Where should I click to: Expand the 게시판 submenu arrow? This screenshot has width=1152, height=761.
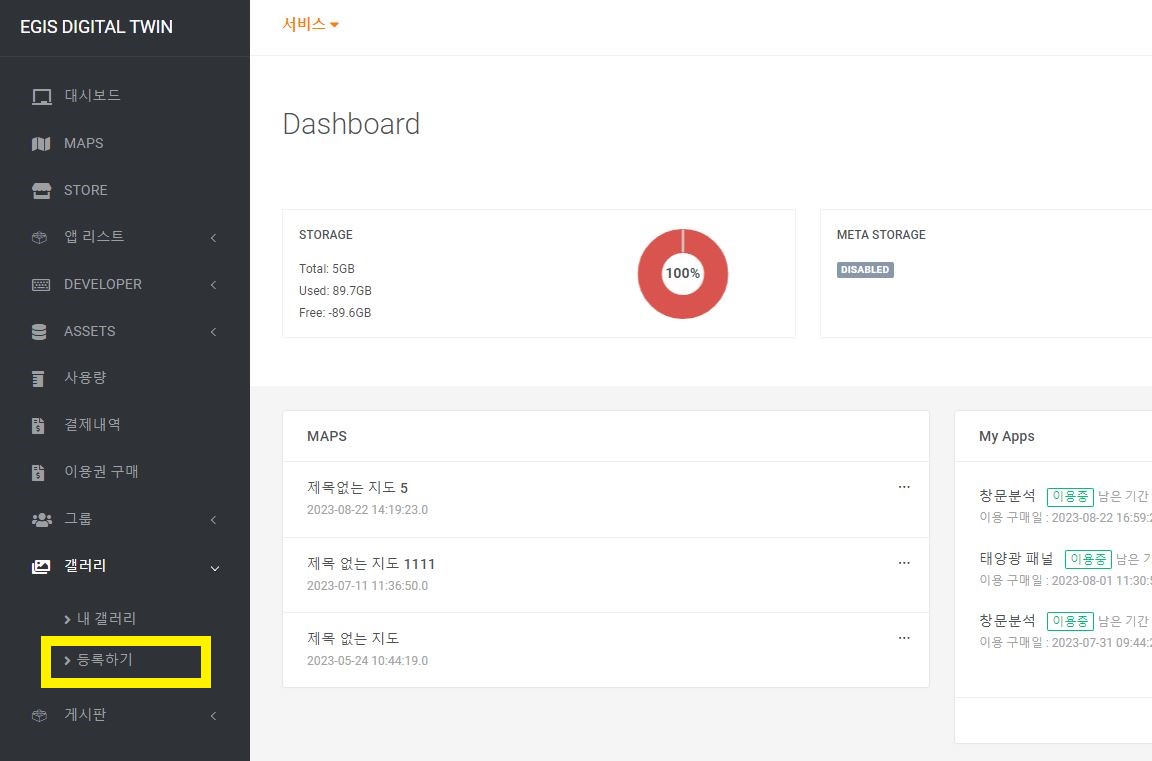click(x=214, y=716)
